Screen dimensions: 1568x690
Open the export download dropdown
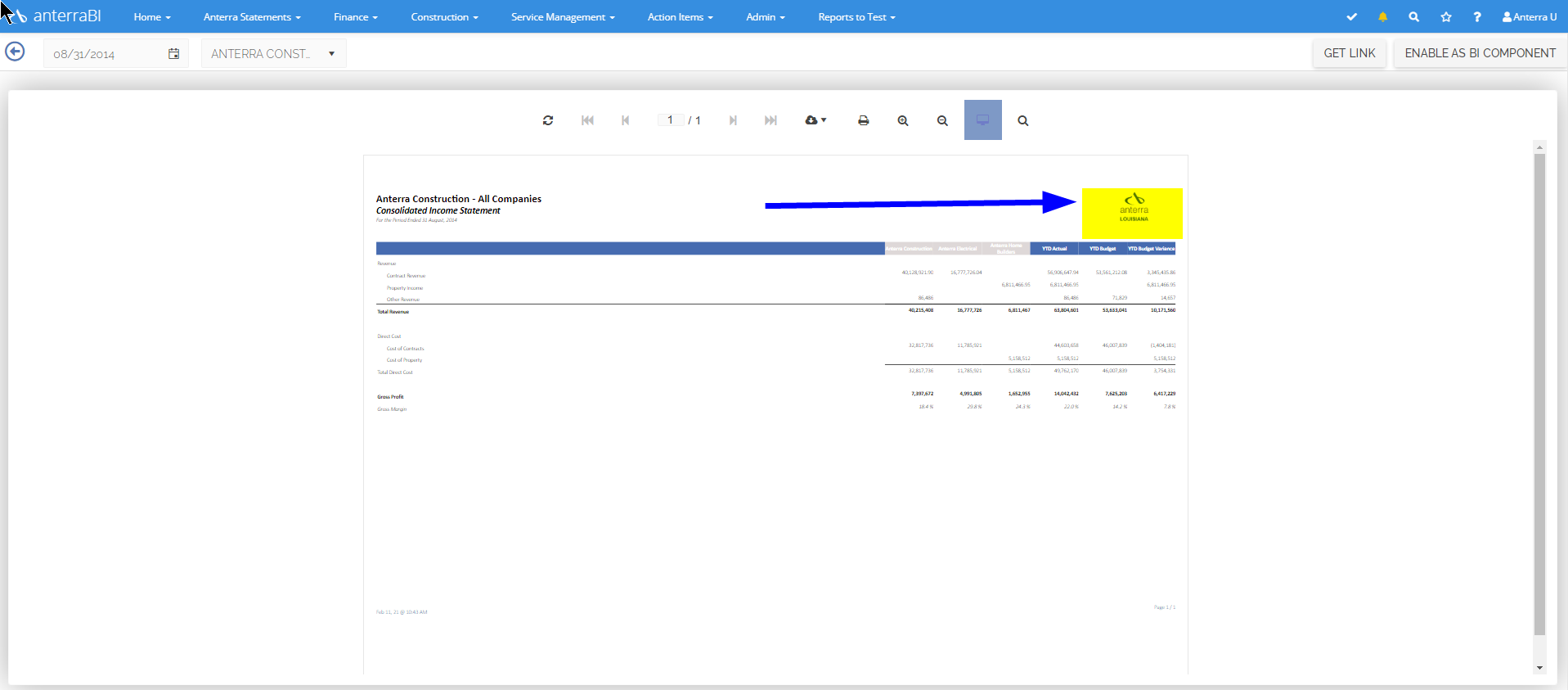(x=815, y=120)
